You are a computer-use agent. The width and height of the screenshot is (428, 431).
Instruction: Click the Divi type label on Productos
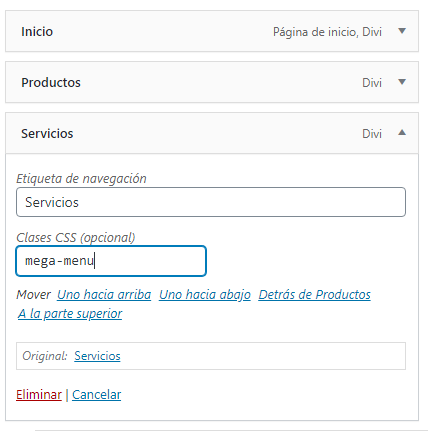(x=372, y=83)
